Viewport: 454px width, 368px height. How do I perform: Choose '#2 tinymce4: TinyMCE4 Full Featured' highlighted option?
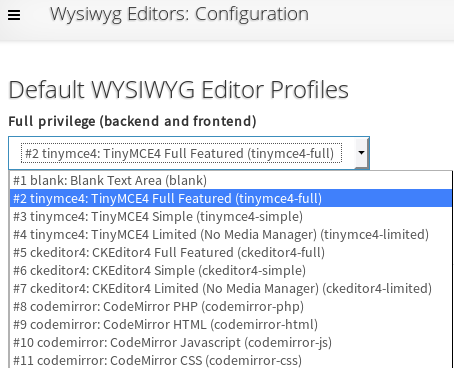click(x=231, y=199)
